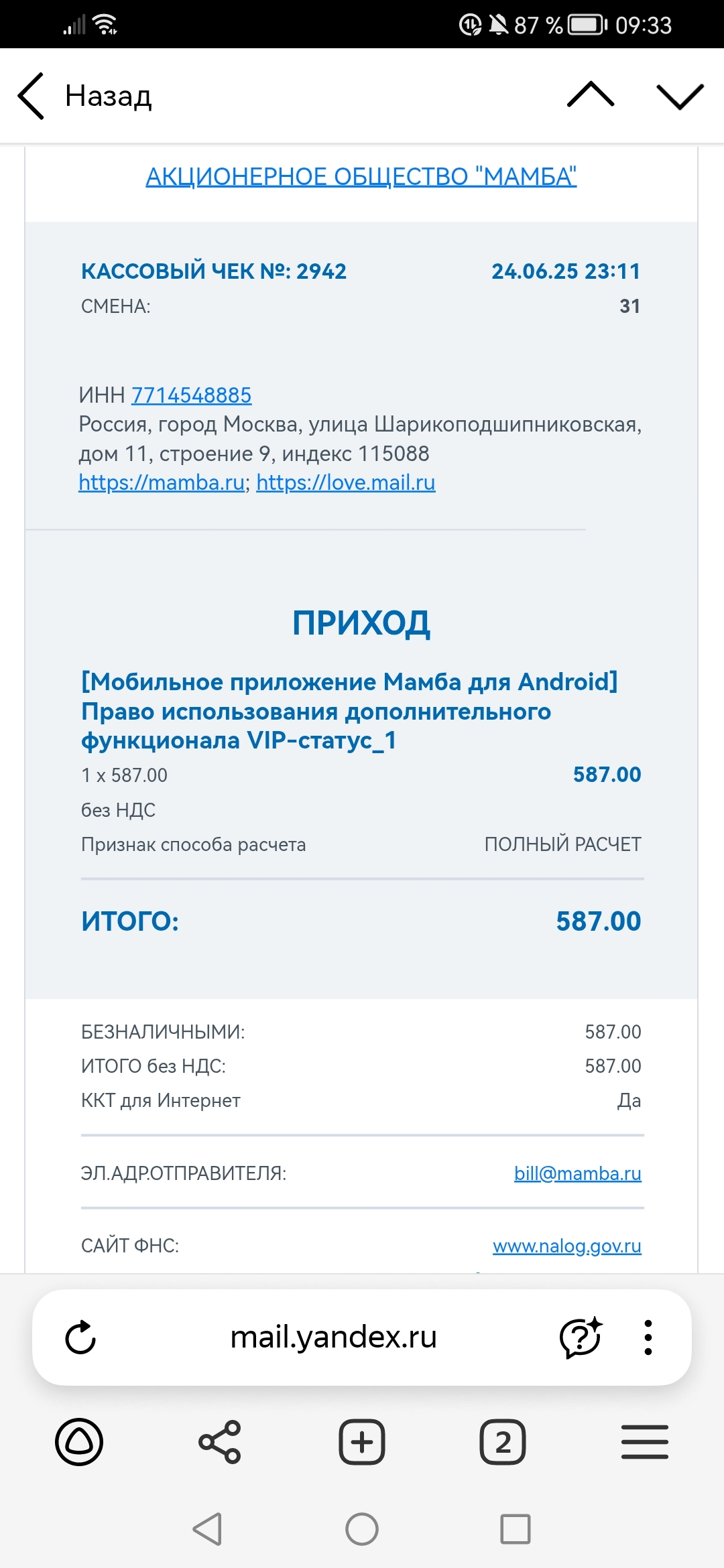This screenshot has width=724, height=1568.
Task: Open Android recent apps square
Action: pyautogui.click(x=515, y=1529)
